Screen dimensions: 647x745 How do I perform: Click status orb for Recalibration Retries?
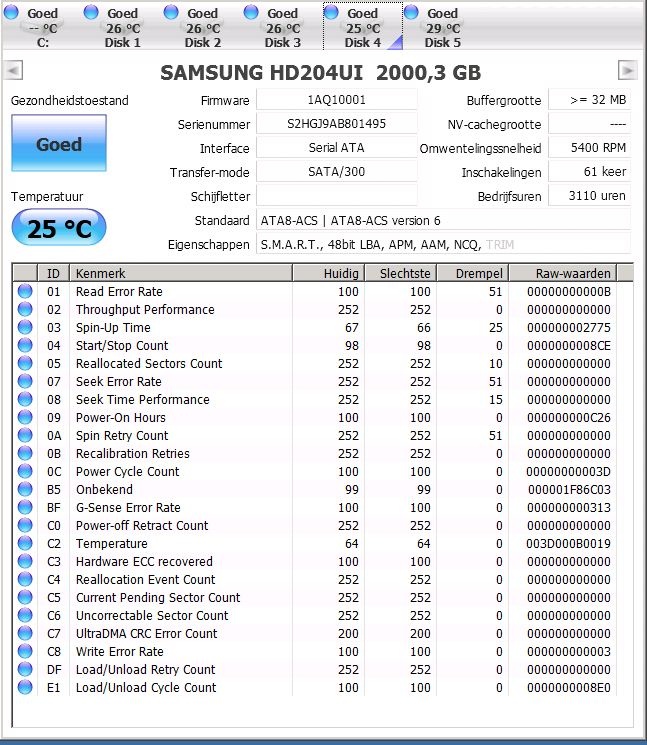25,453
